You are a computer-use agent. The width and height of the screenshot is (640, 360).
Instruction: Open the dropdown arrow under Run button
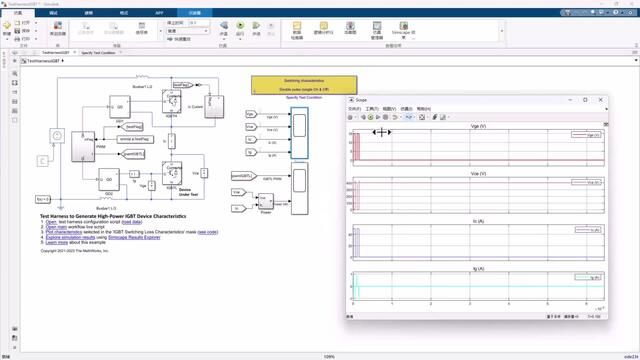(x=240, y=39)
